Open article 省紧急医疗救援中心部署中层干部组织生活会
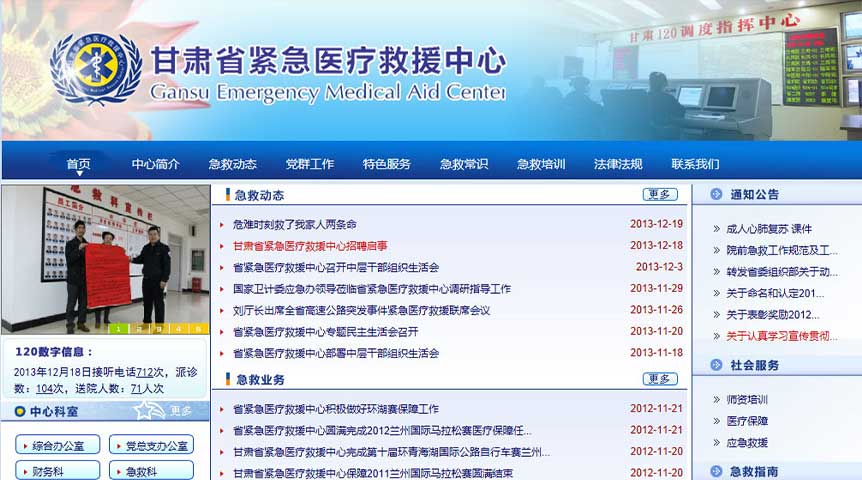 tap(336, 353)
